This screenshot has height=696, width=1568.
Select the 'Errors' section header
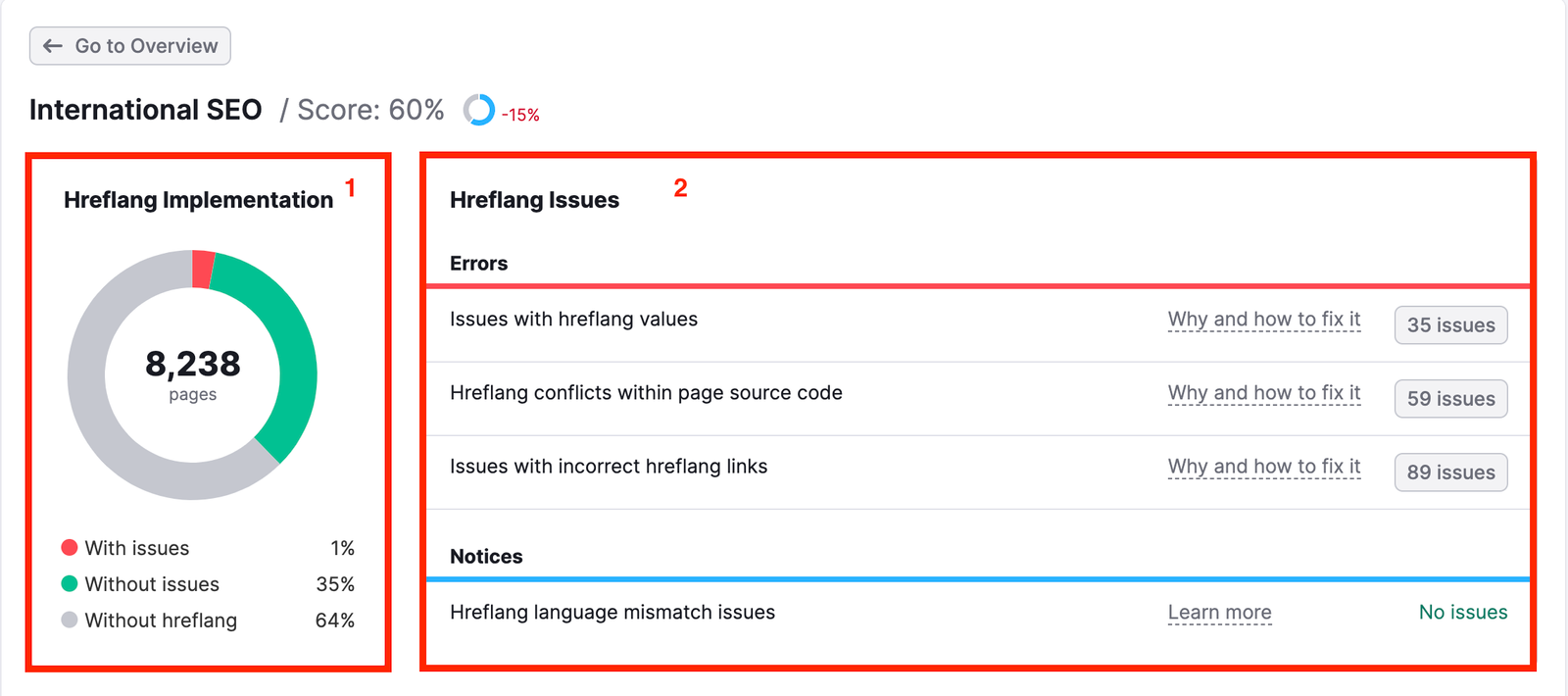[x=478, y=263]
